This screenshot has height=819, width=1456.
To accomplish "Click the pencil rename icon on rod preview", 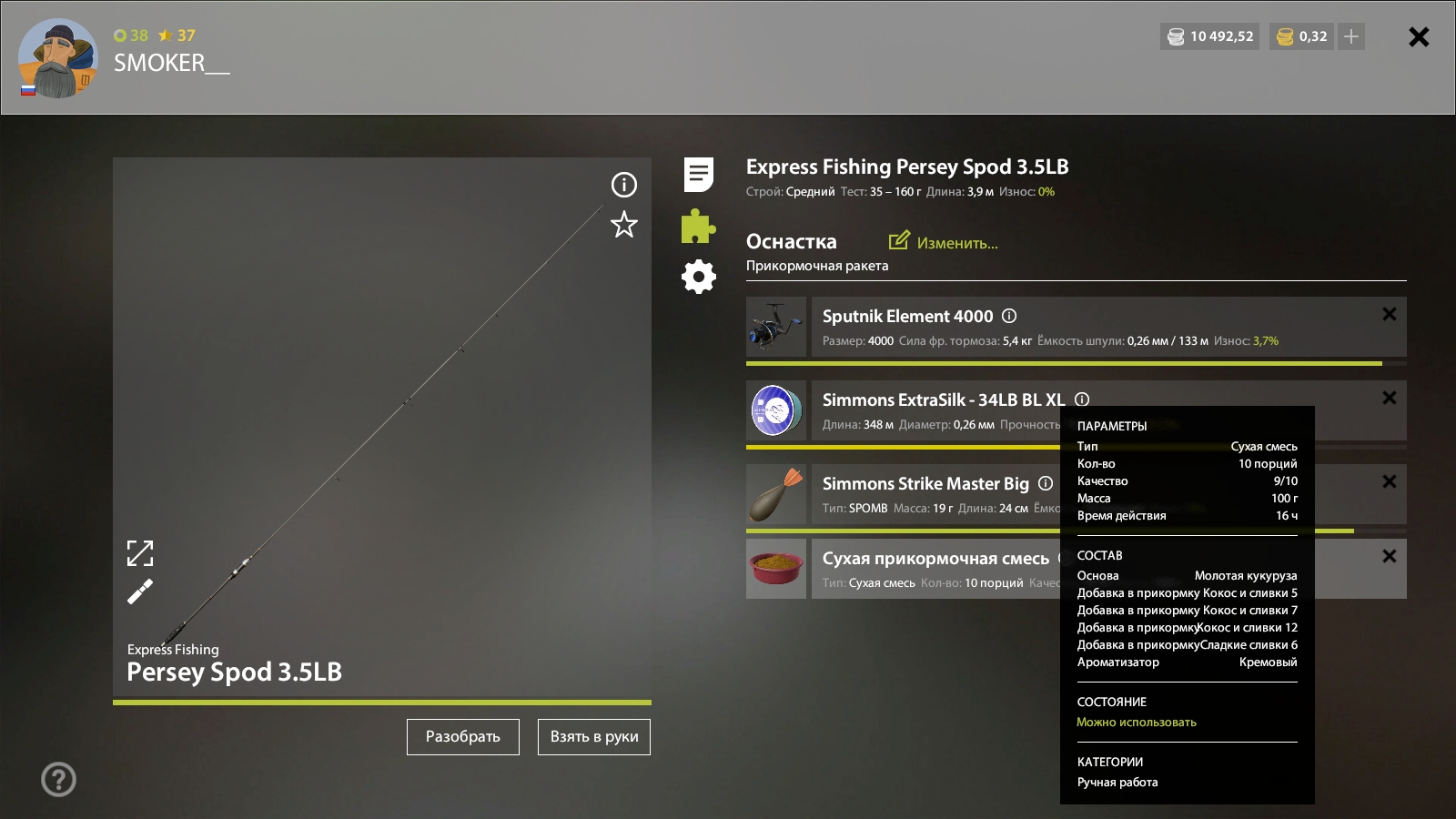I will pos(140,592).
